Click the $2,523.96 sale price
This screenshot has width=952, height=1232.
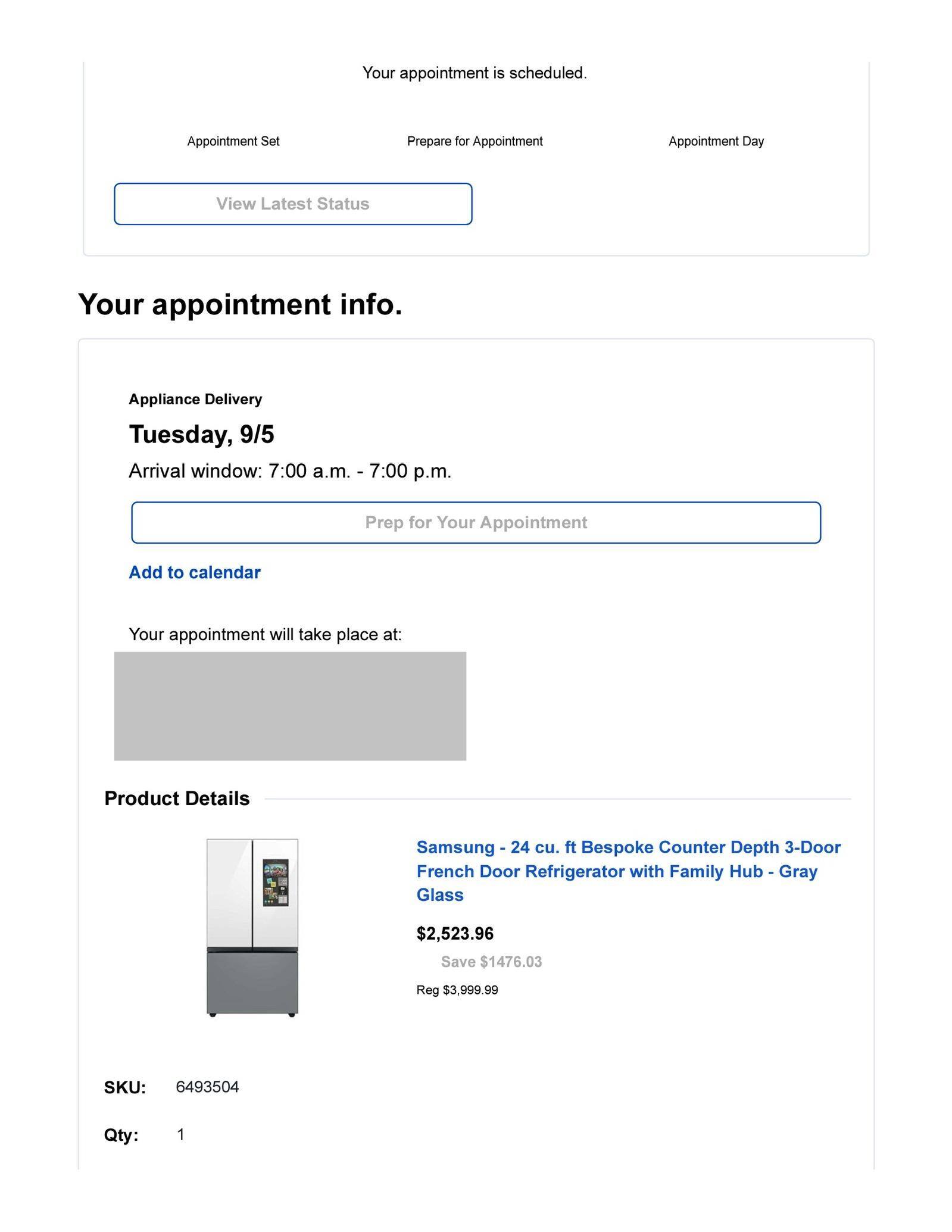[x=455, y=933]
